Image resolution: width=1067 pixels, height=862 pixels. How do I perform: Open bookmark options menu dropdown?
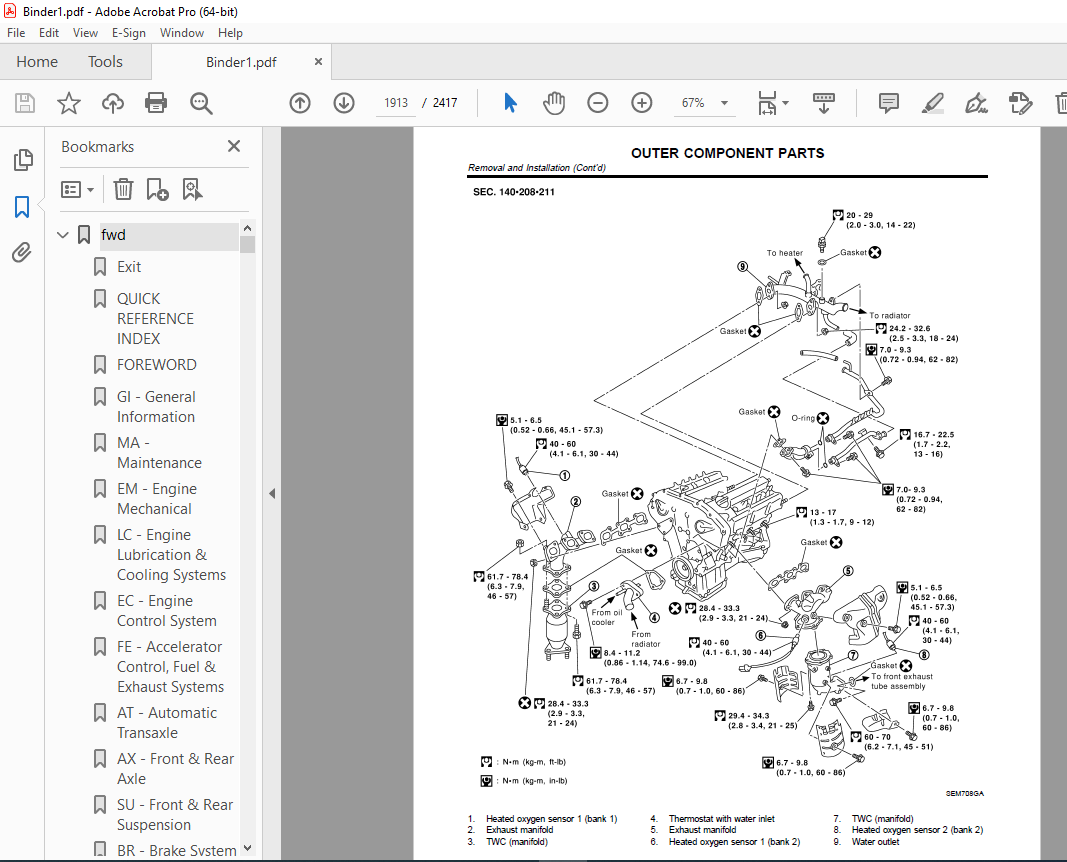78,189
